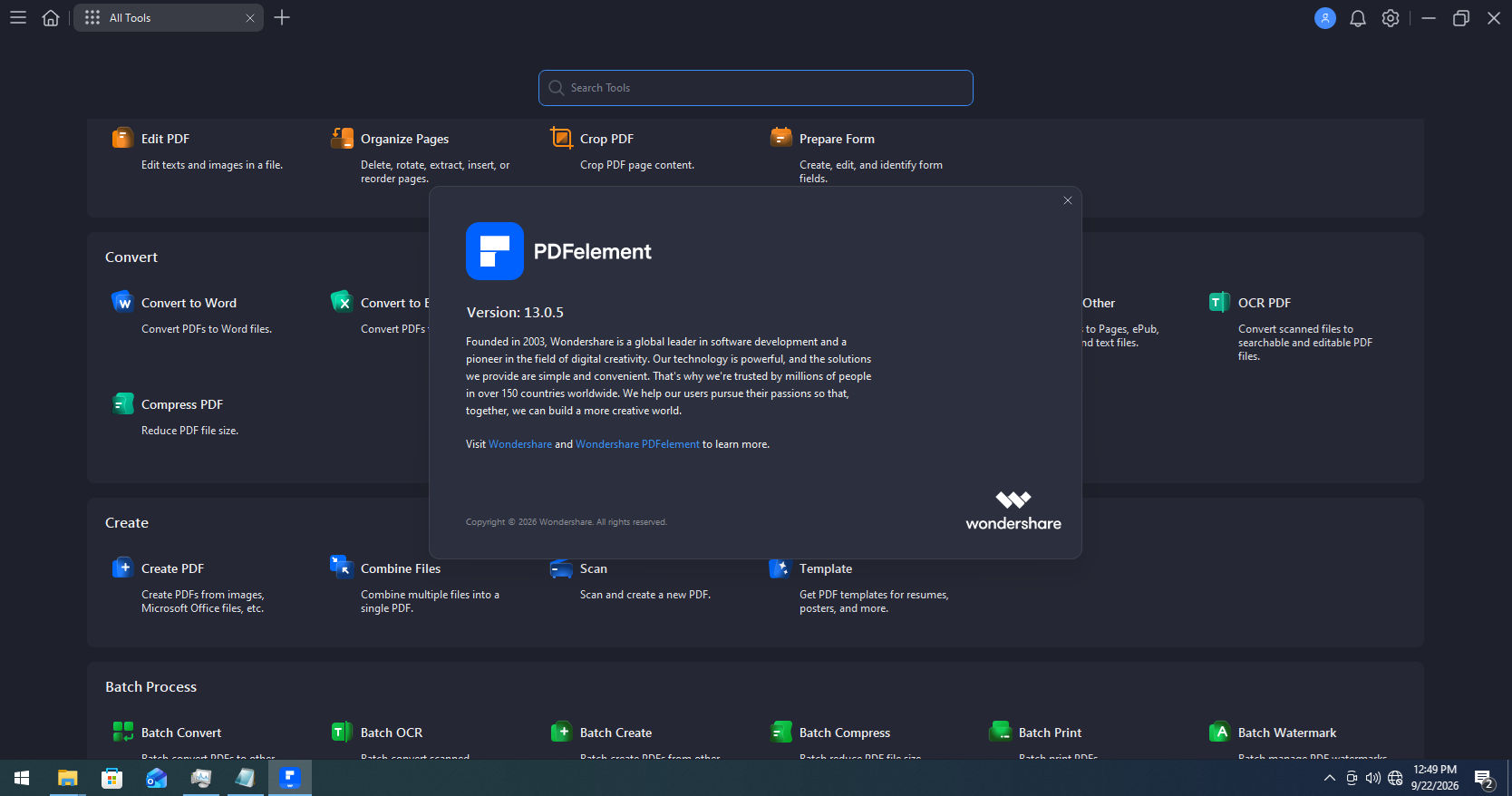The width and height of the screenshot is (1512, 796).
Task: Open the Windows Start menu
Action: click(x=22, y=778)
